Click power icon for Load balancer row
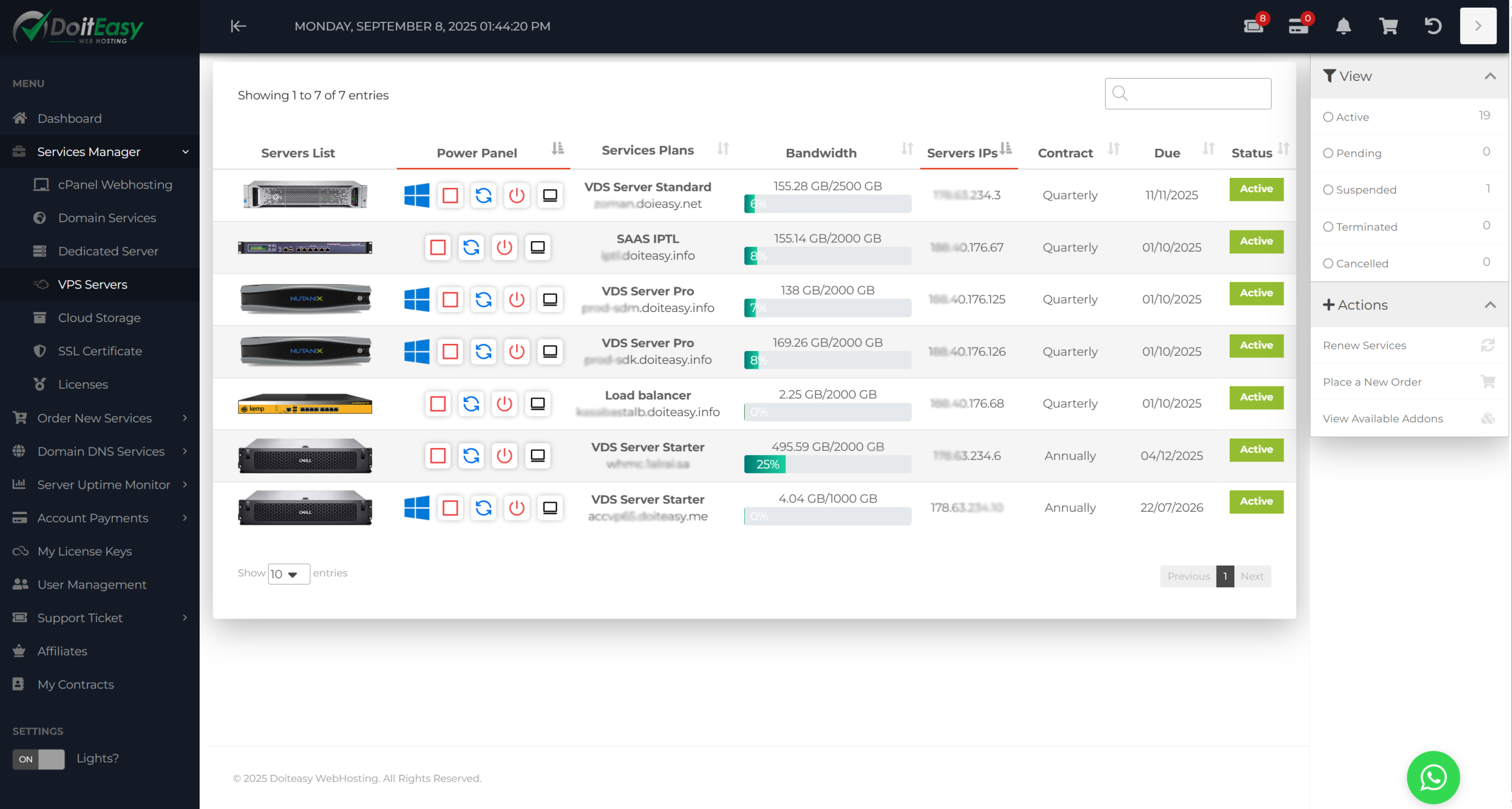This screenshot has height=809, width=1512. (504, 404)
